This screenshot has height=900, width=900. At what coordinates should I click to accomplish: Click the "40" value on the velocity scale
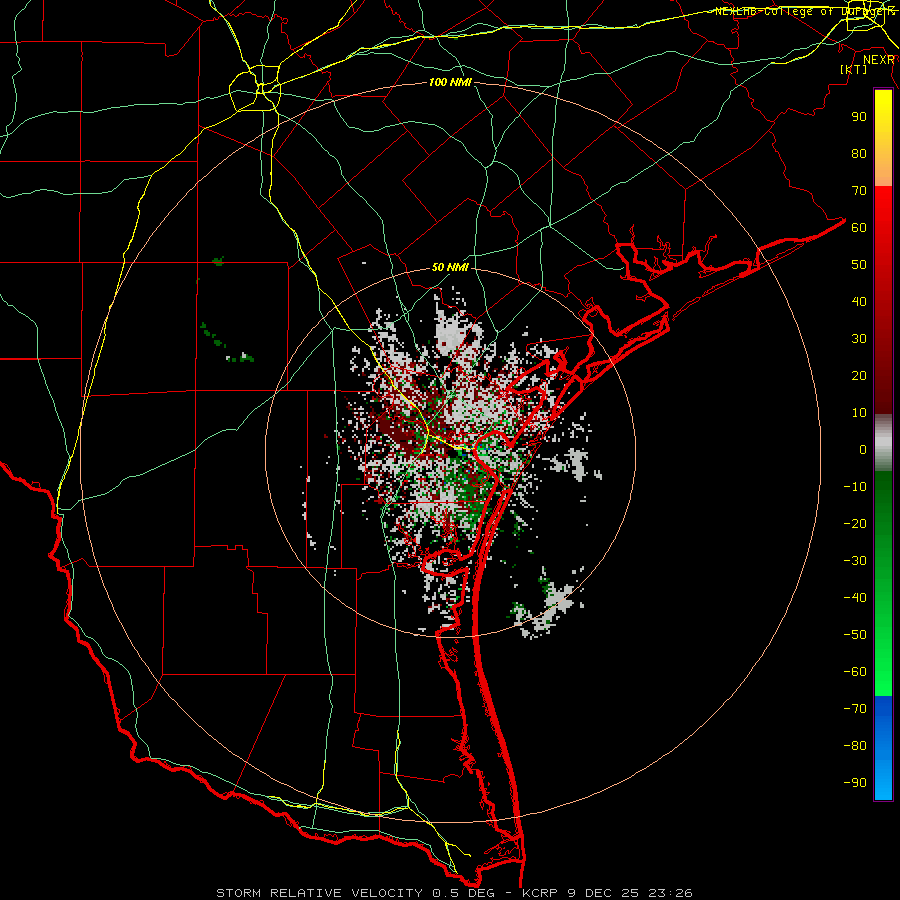(859, 302)
